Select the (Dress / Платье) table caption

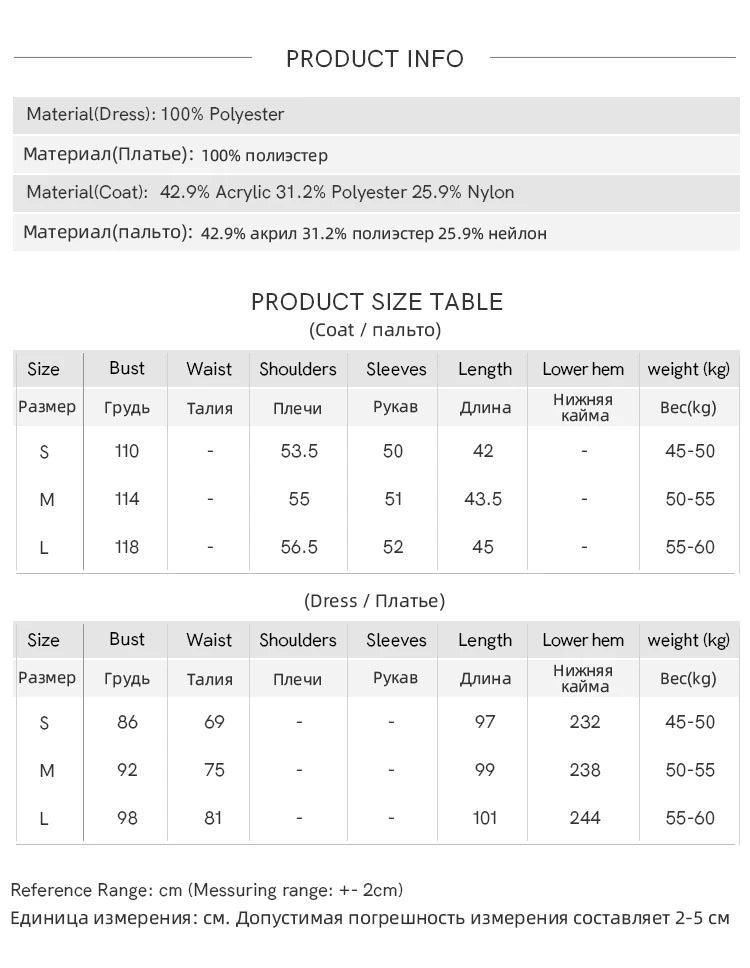(374, 601)
